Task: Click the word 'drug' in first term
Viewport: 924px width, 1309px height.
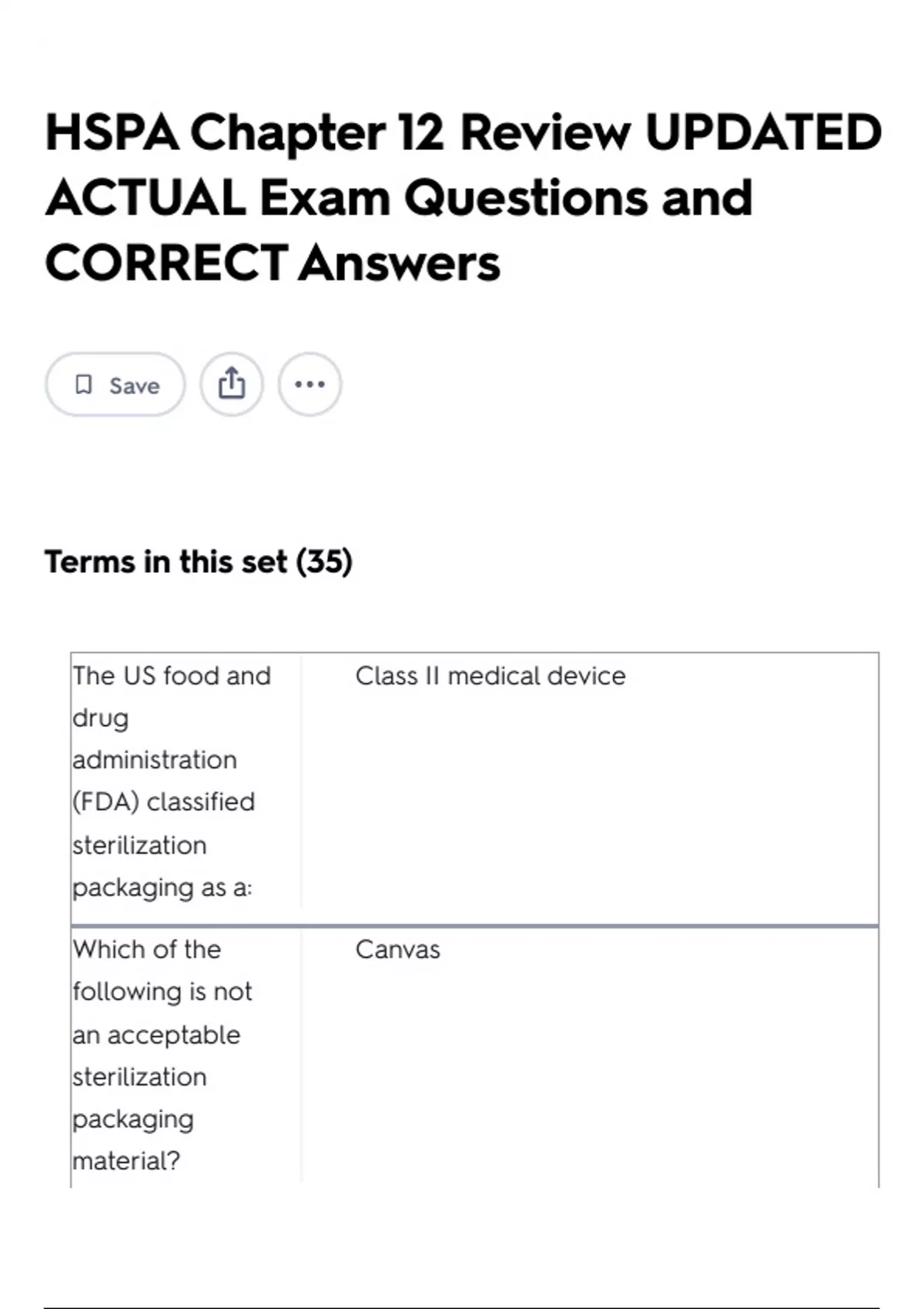Action: click(x=101, y=718)
